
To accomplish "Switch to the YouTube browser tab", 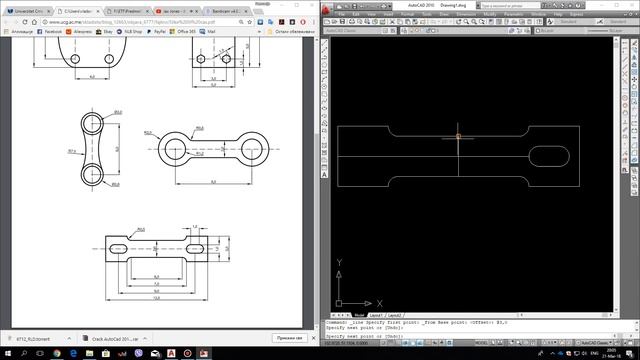I will click(x=177, y=11).
